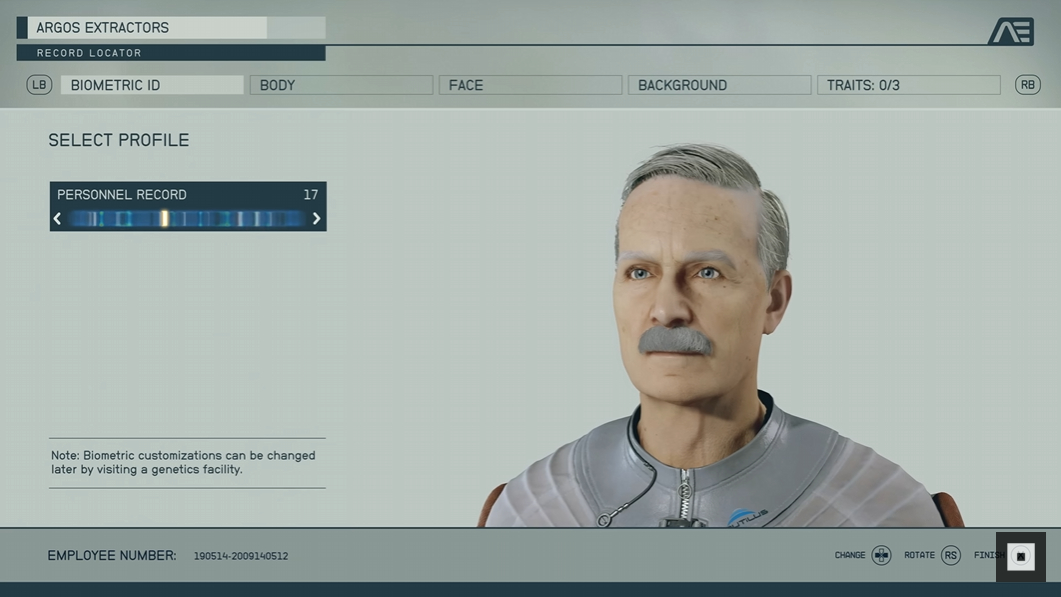Viewport: 1061px width, 597px height.
Task: Click the highlighted marker on the record slider
Action: [x=164, y=218]
